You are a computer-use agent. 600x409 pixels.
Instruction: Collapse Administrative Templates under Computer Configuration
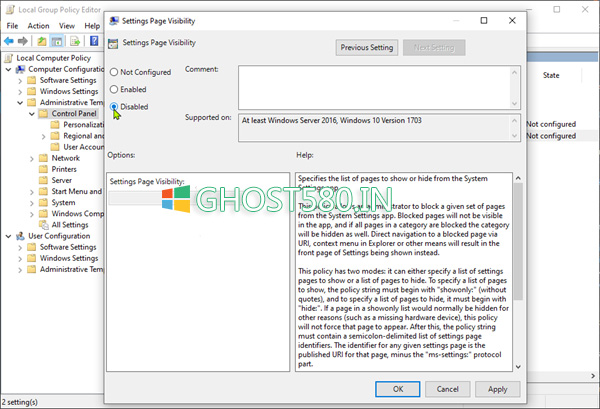coord(20,103)
